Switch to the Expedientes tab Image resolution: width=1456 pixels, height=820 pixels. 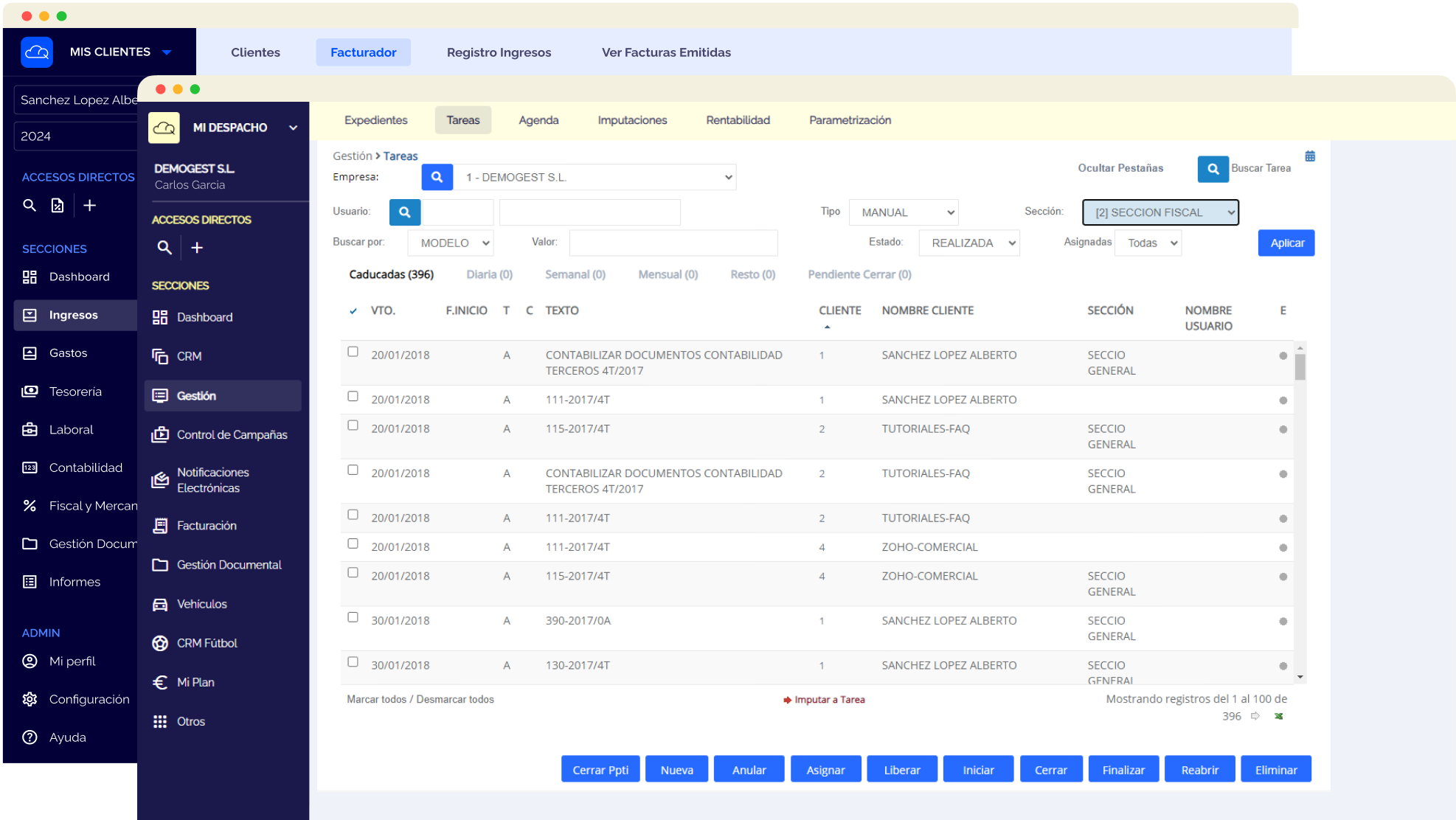pyautogui.click(x=375, y=120)
